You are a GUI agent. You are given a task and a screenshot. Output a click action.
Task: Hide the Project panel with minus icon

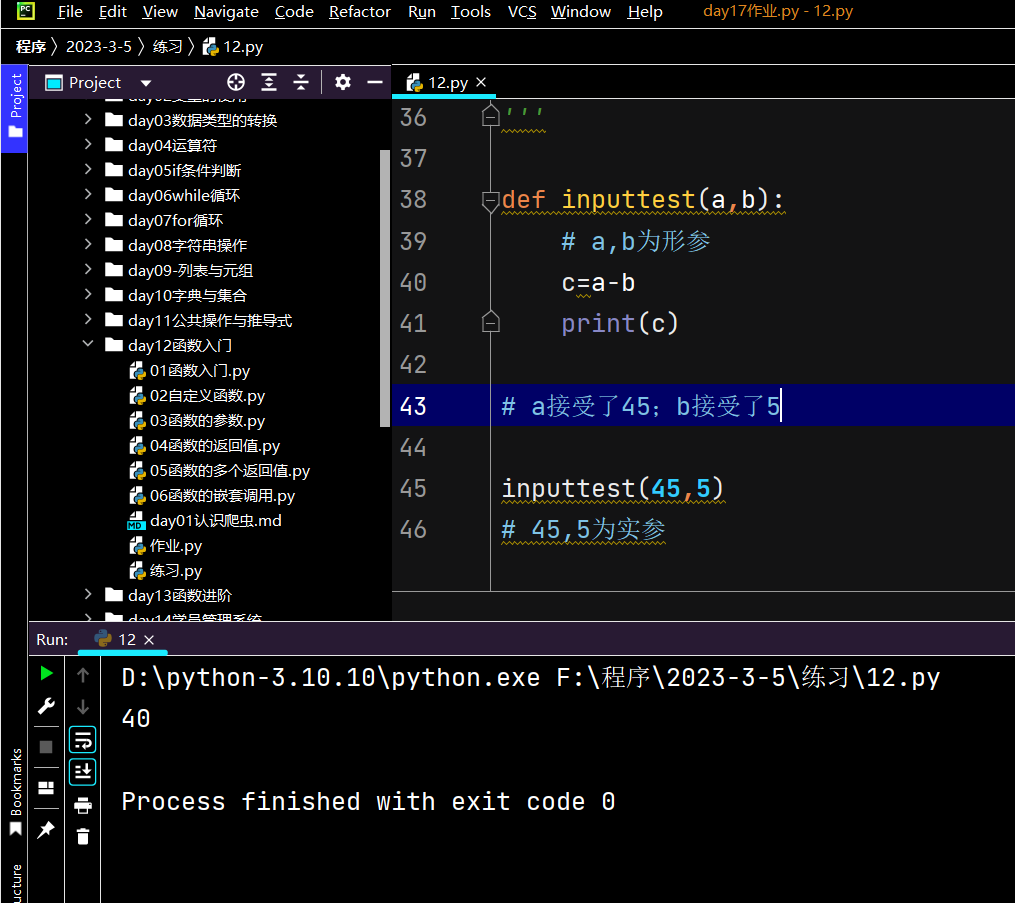(375, 82)
